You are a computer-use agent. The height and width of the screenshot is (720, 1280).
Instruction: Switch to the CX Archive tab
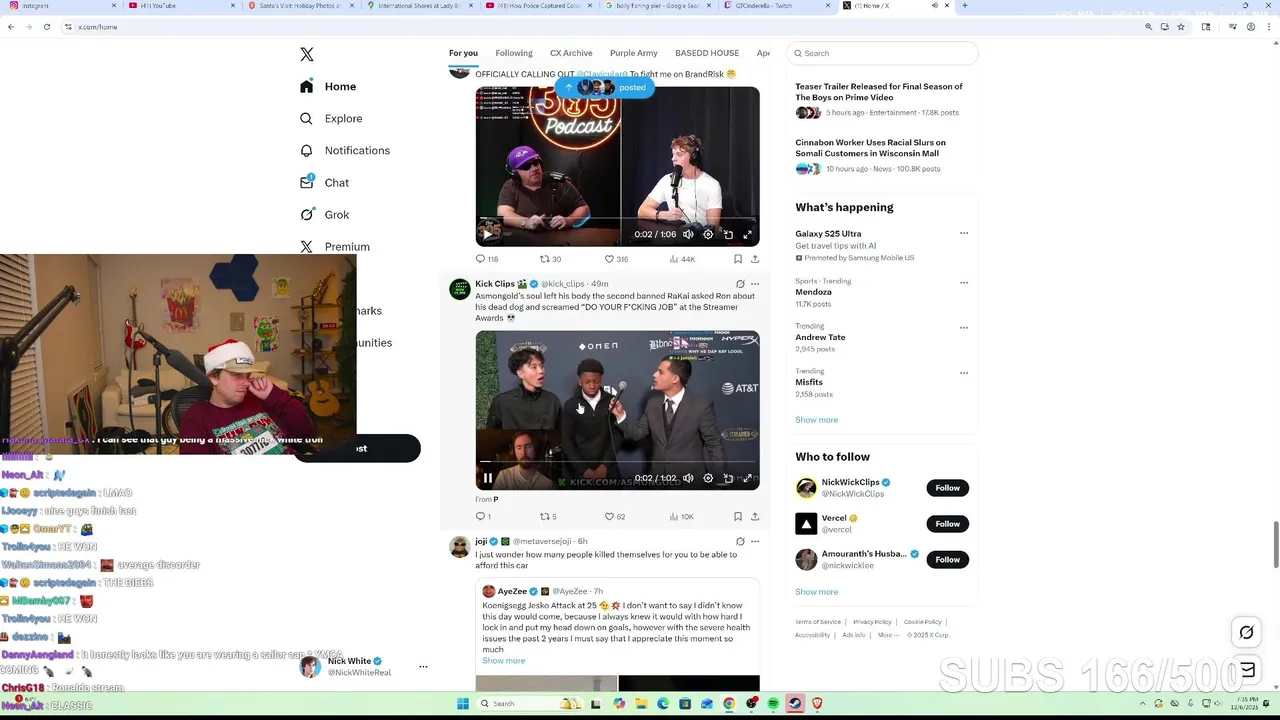[x=571, y=53]
